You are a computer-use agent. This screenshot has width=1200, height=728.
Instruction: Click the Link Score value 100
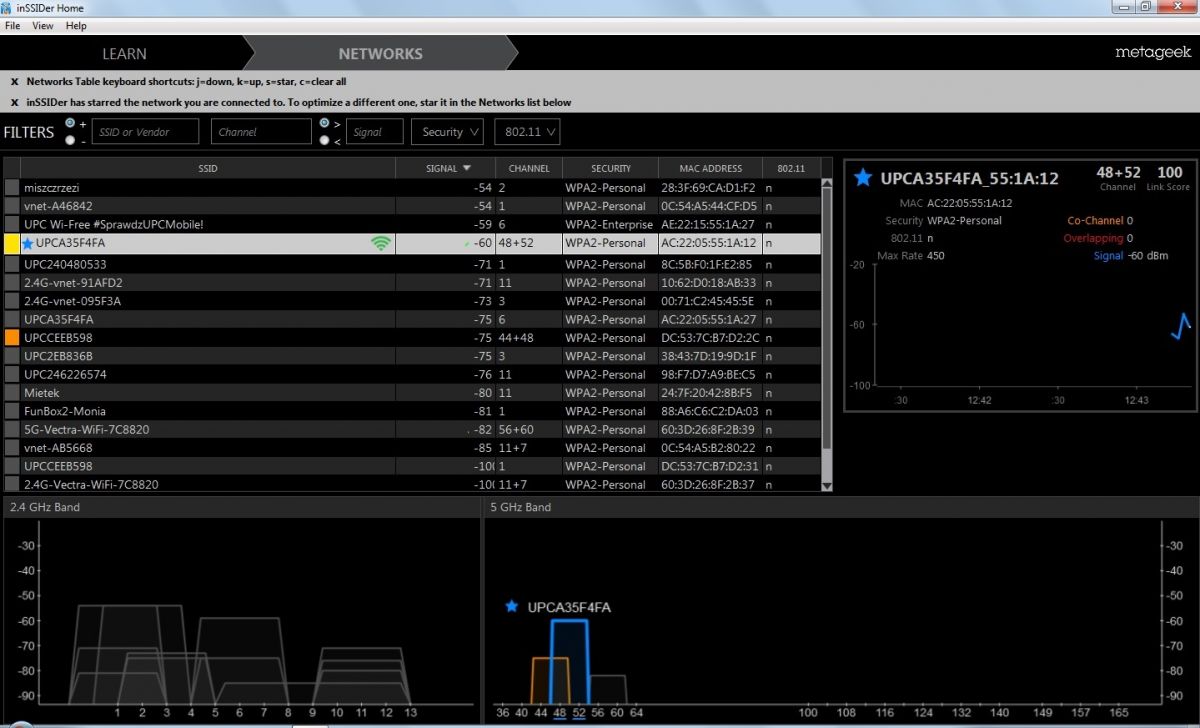pyautogui.click(x=1169, y=172)
